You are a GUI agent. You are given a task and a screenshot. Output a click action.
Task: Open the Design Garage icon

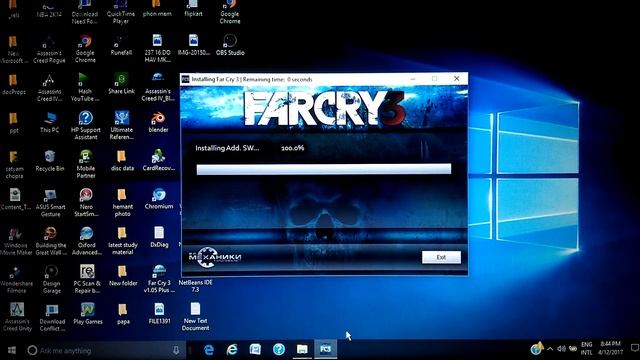point(51,279)
